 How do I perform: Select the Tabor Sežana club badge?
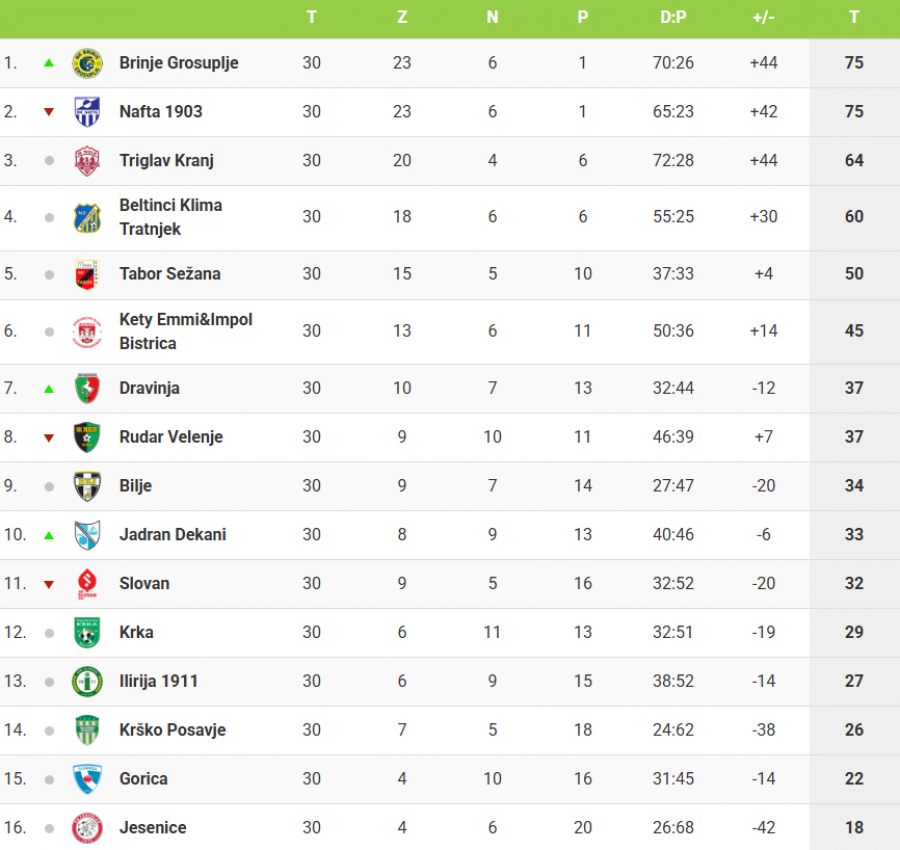(x=87, y=274)
